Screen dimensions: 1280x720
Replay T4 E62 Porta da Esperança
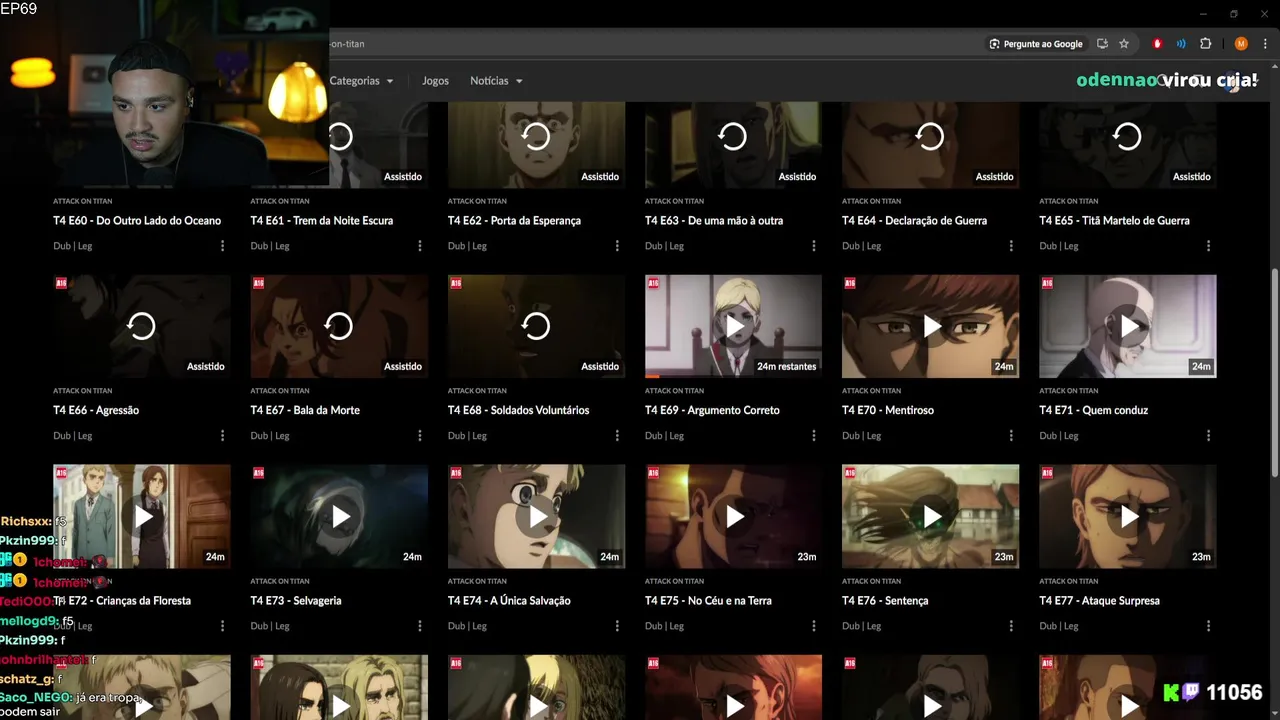point(536,136)
